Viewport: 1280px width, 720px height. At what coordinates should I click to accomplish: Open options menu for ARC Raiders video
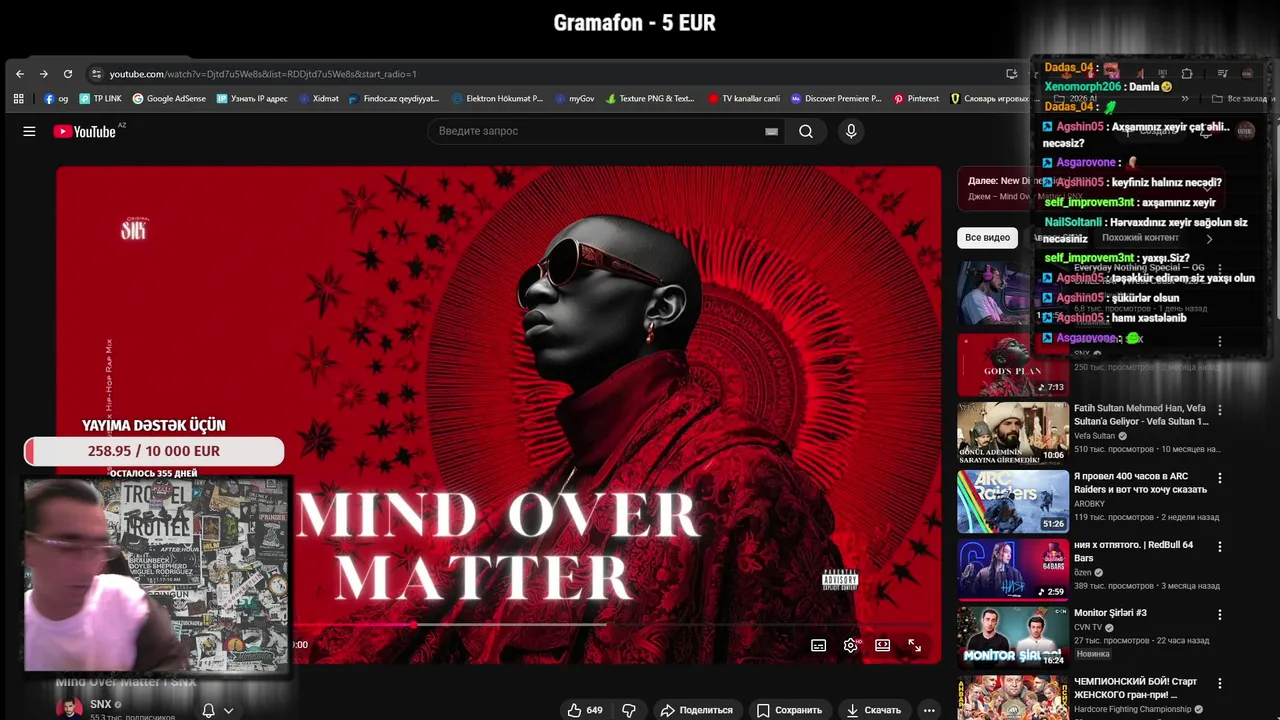click(x=1219, y=478)
